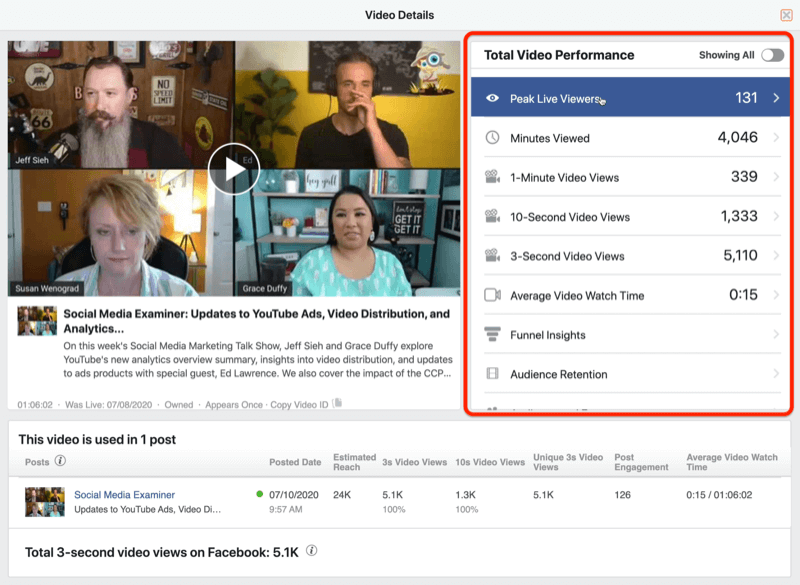The image size is (800, 585).
Task: Click the 5,110 three-second views value
Action: (740, 255)
